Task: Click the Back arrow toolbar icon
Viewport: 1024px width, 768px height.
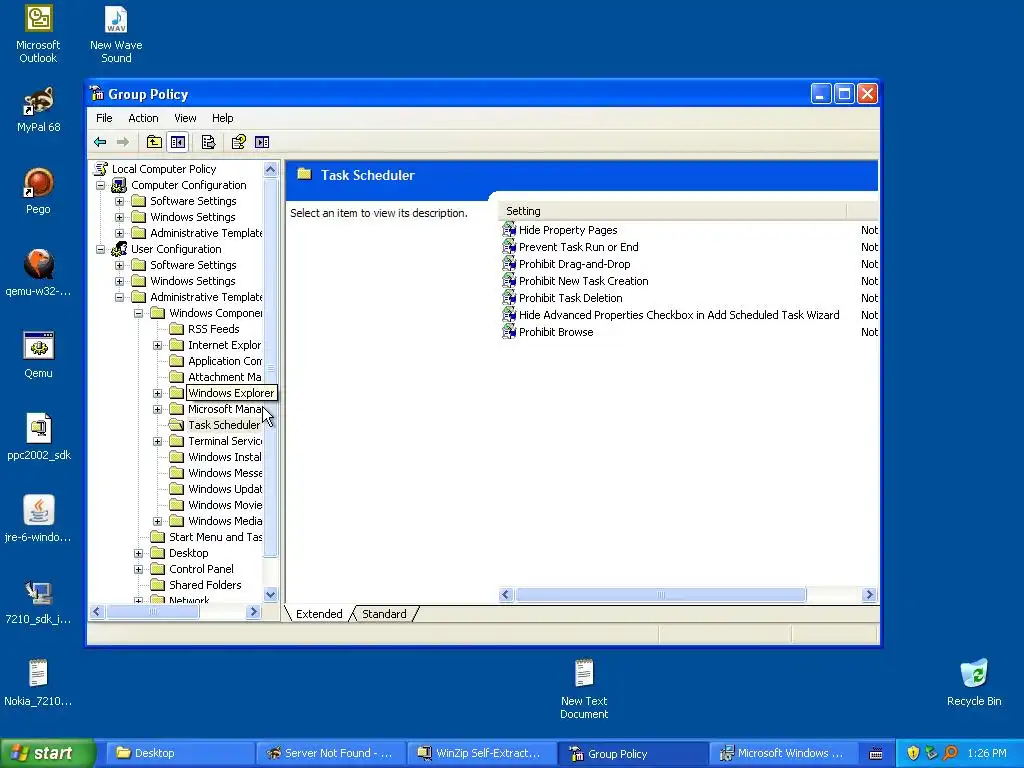Action: click(100, 142)
